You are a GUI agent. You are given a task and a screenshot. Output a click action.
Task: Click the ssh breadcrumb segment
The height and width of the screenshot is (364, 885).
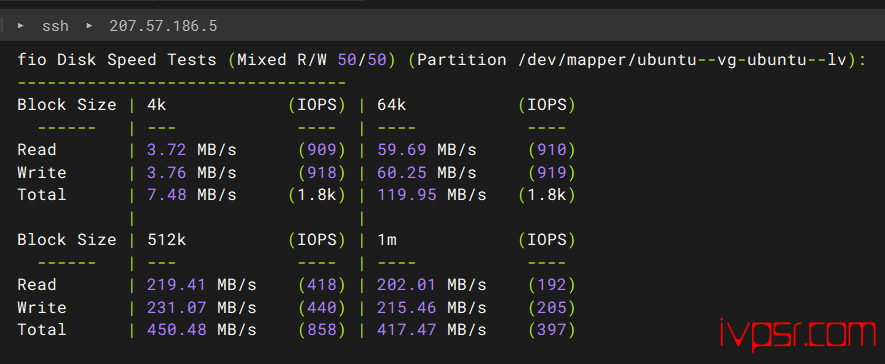tap(55, 26)
